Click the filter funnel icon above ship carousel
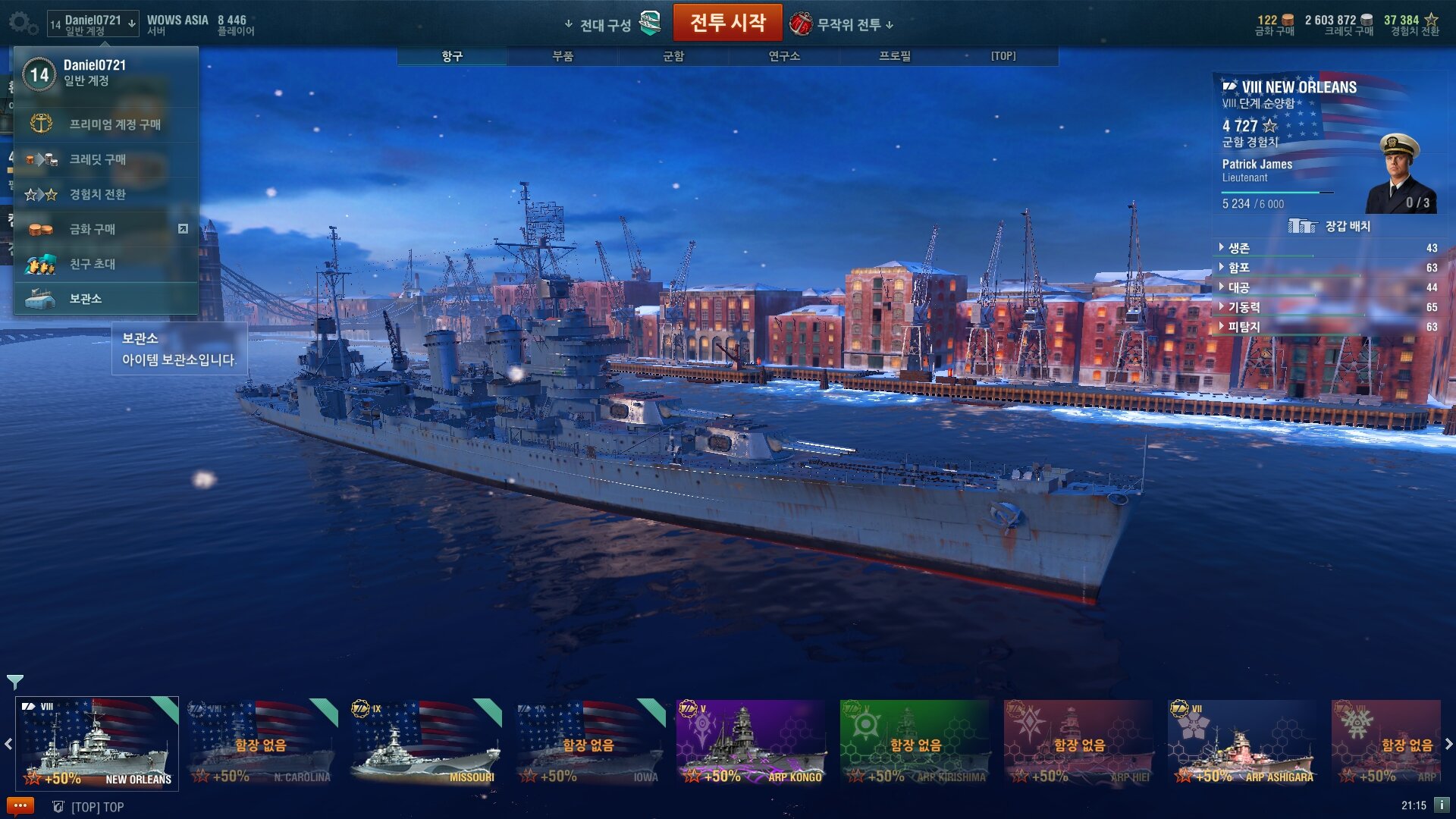 14,681
